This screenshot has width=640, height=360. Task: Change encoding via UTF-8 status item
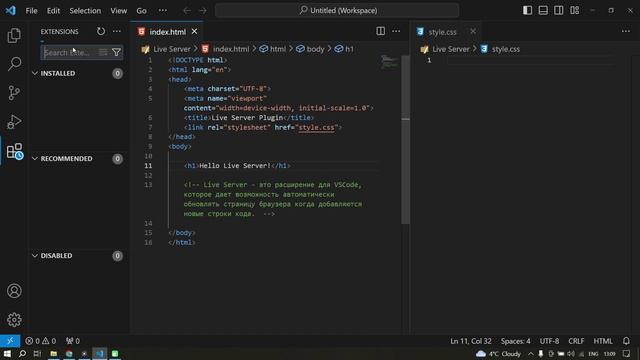549,341
